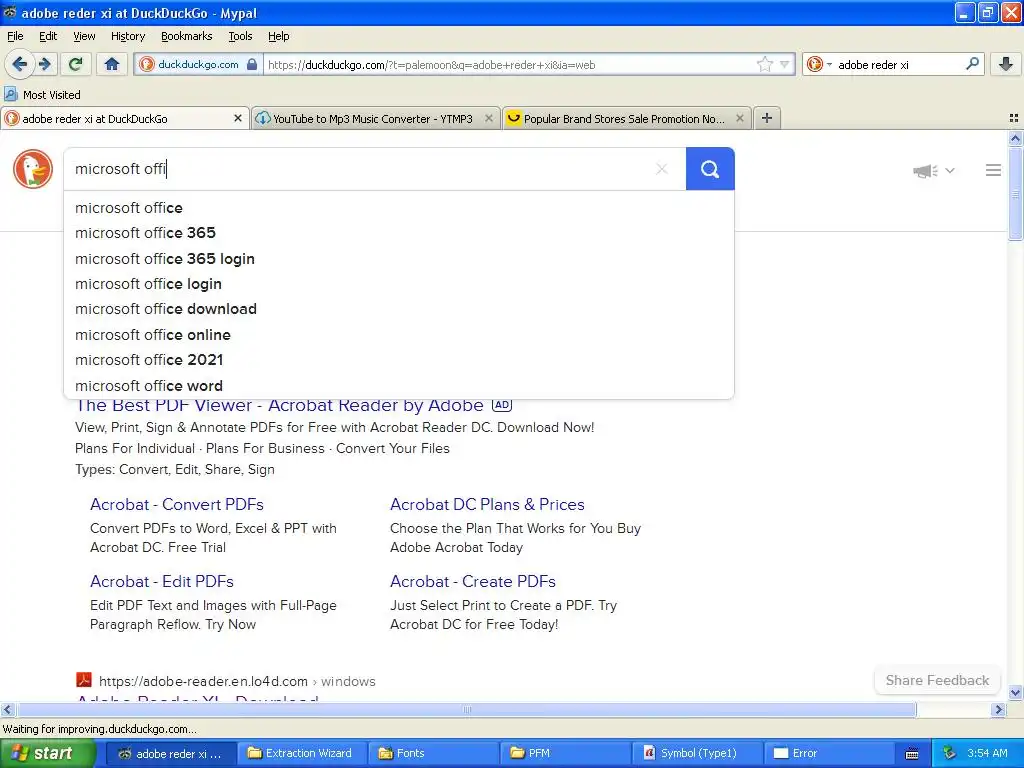1024x768 pixels.
Task: Click the vertical scrollbar up arrow
Action: point(1015,138)
